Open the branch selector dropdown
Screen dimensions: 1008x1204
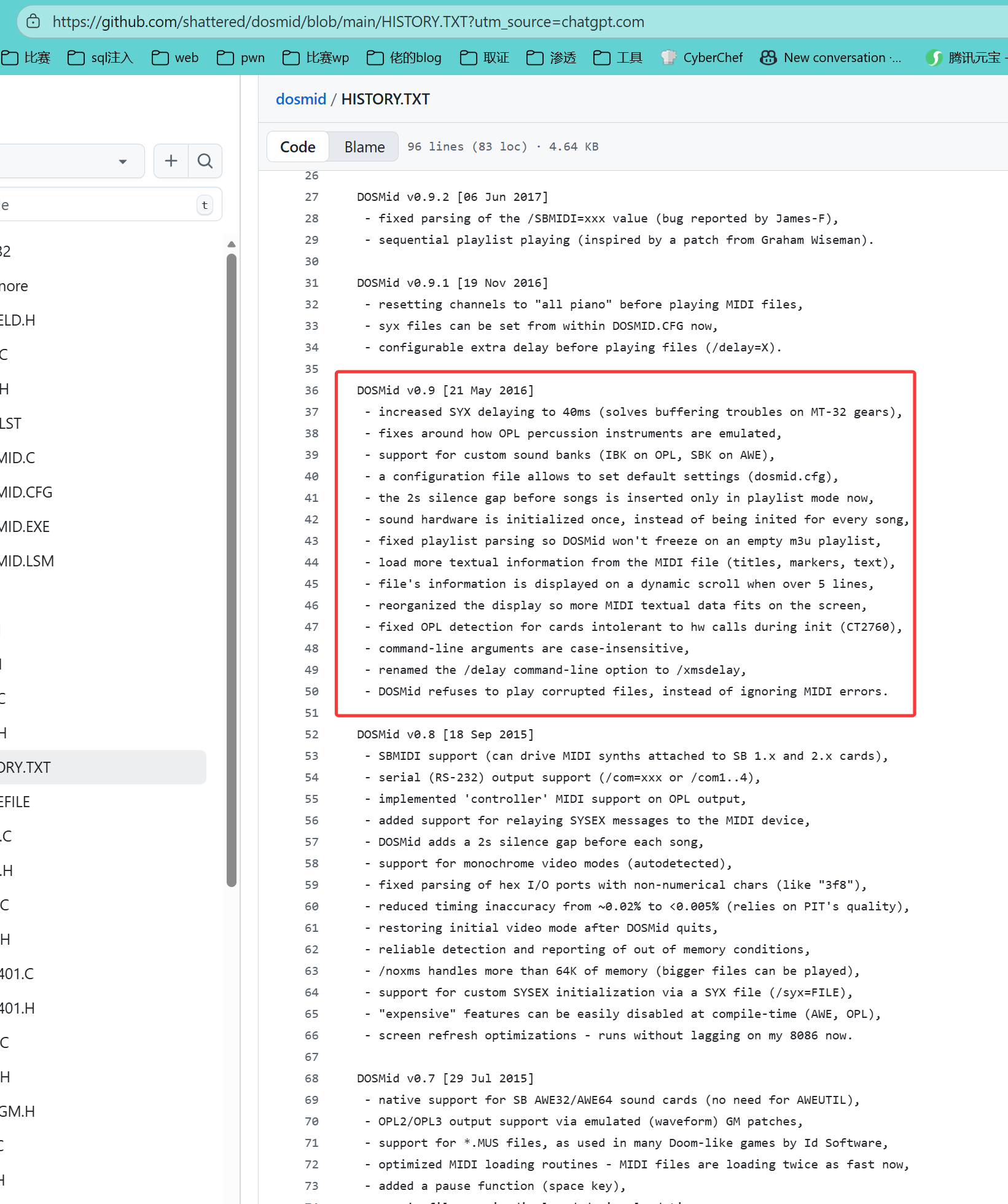tap(72, 161)
